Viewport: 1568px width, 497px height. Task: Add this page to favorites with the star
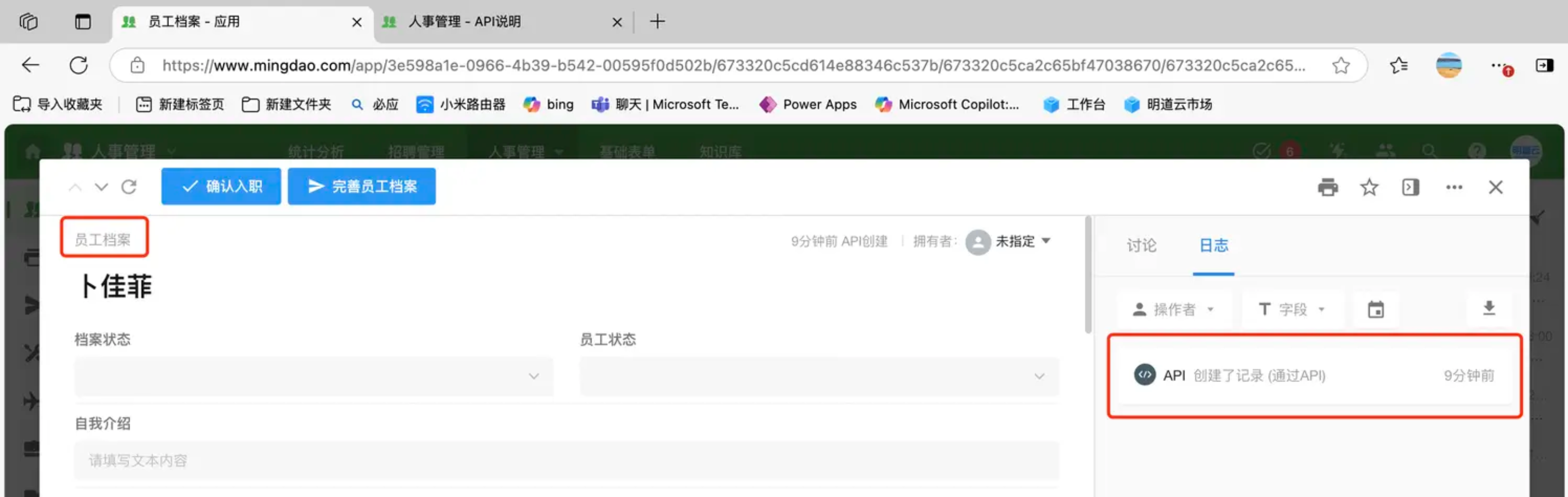(1341, 65)
